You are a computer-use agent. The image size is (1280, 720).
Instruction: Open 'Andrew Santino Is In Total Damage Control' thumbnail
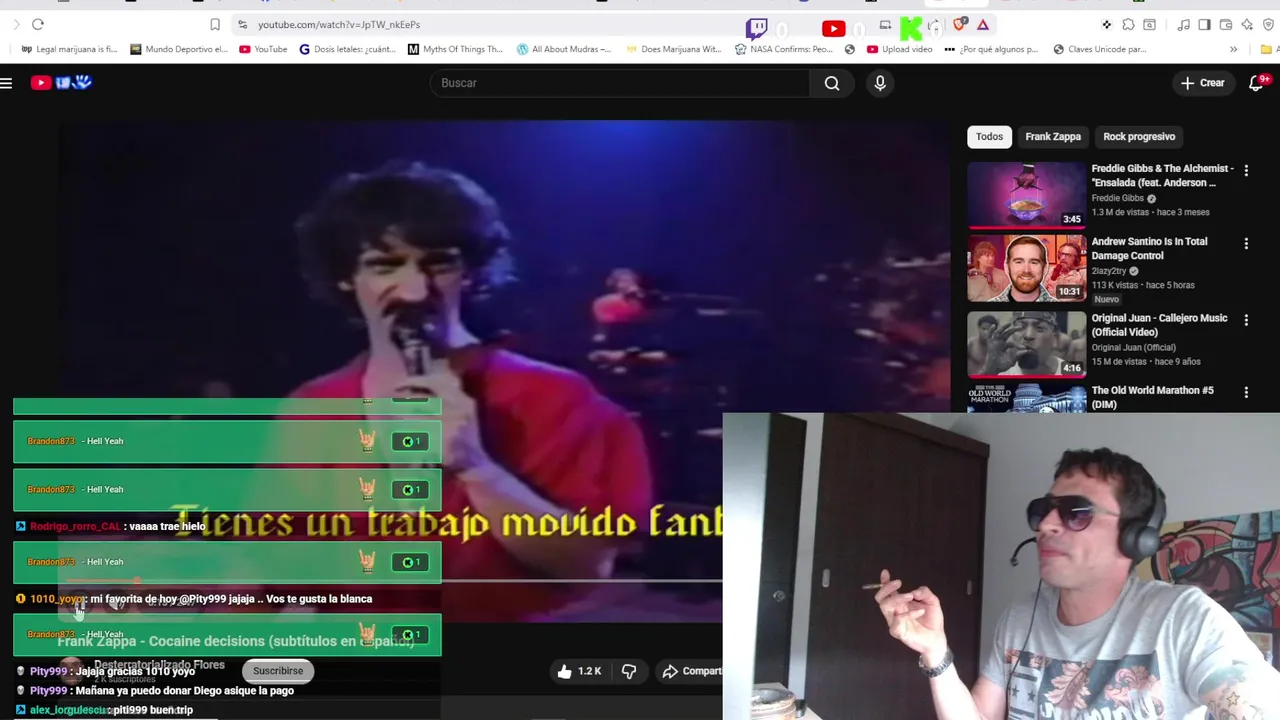point(1026,268)
